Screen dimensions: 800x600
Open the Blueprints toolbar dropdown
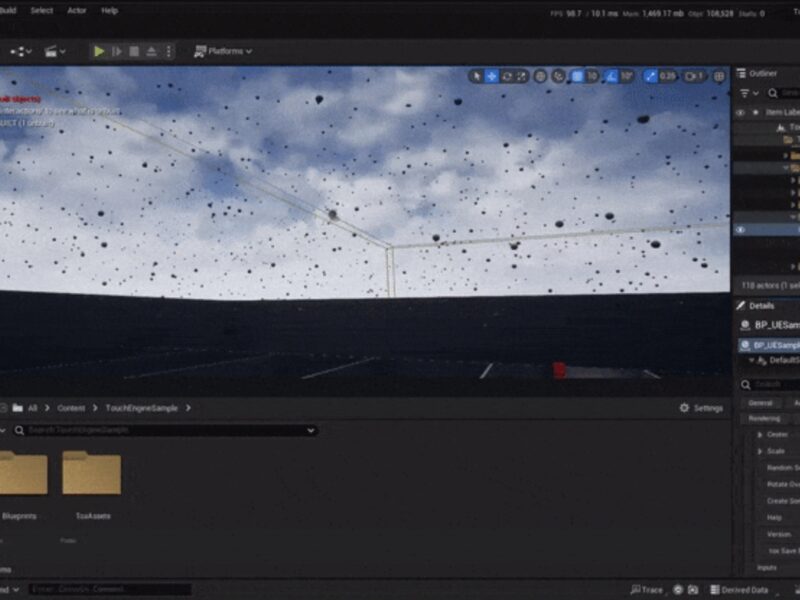pyautogui.click(x=21, y=51)
